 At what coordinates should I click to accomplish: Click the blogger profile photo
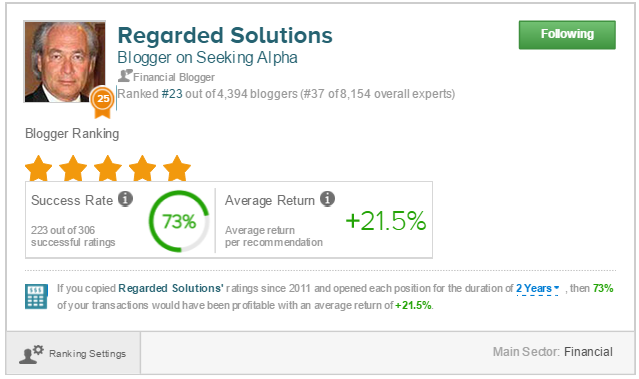point(65,62)
